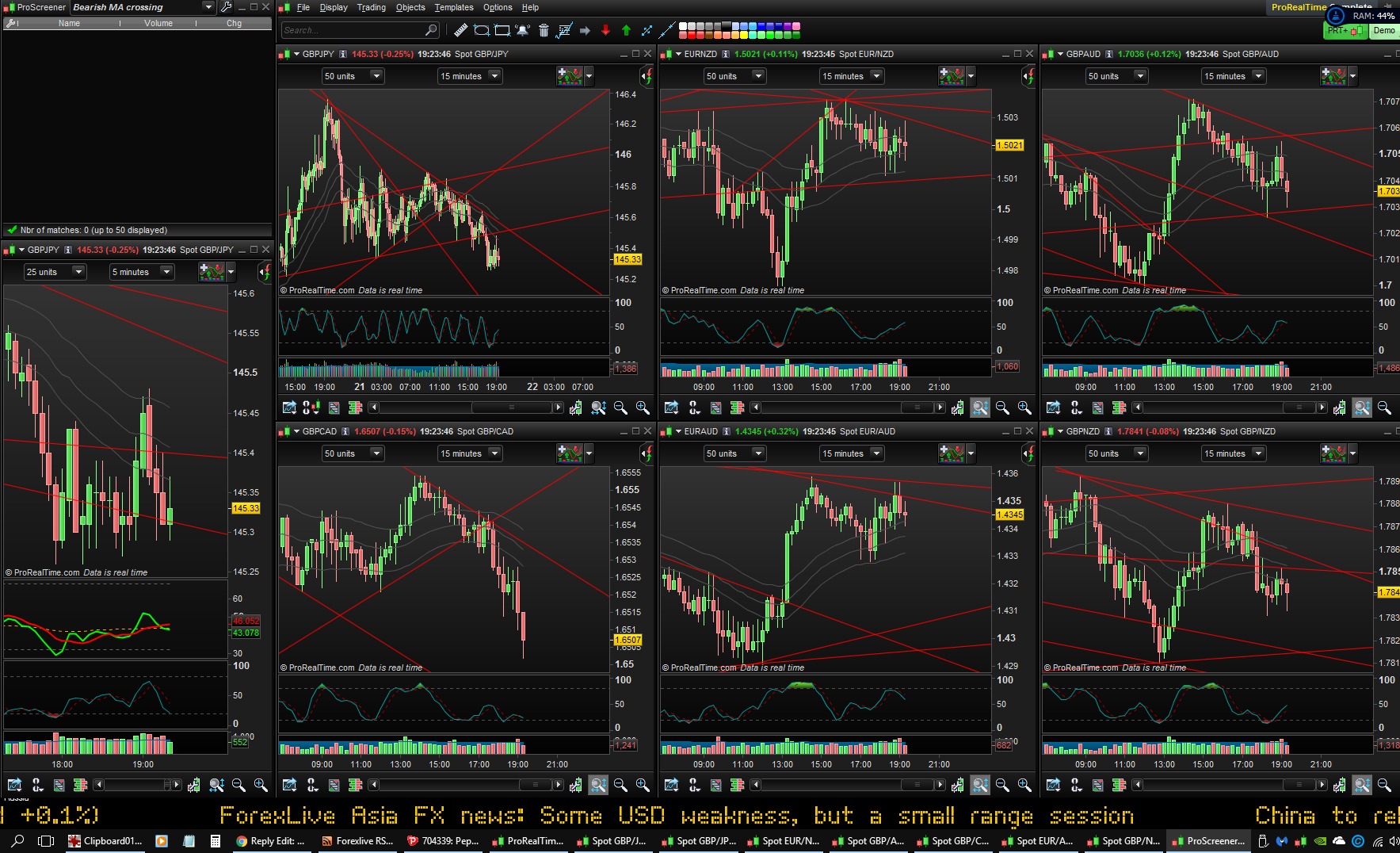
Task: Open Windows Task View
Action: click(46, 841)
